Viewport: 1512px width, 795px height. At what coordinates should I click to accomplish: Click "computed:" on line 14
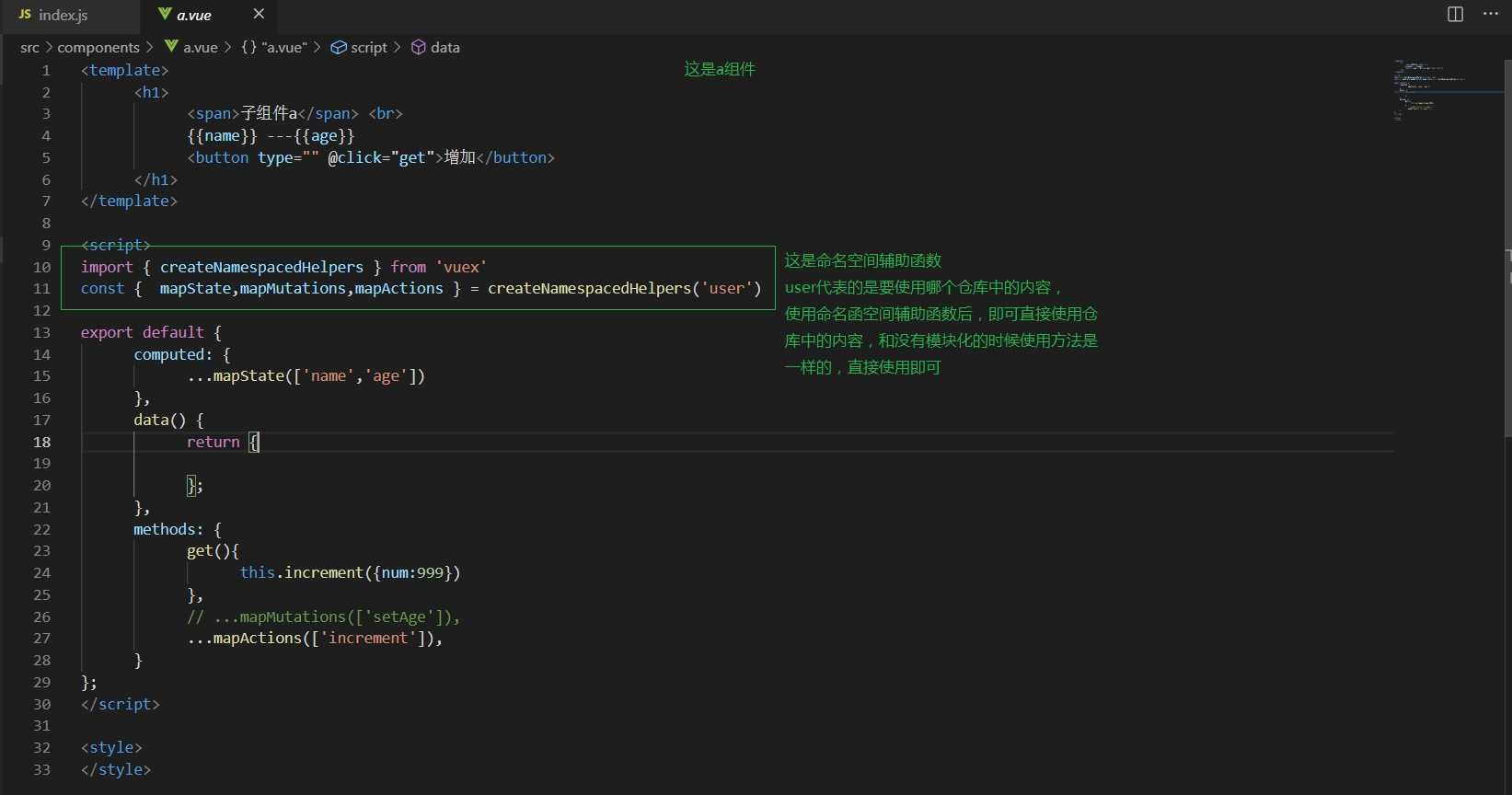pos(173,354)
